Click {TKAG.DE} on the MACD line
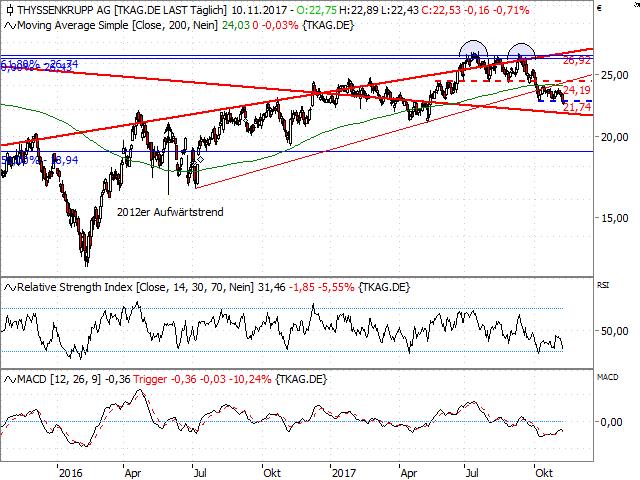Screen dimensions: 640x480 pos(301,379)
